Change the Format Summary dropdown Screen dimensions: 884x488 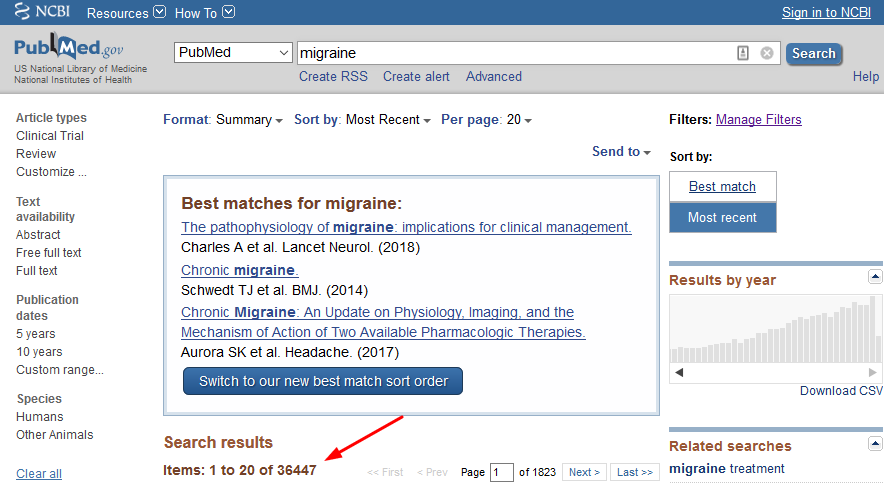pyautogui.click(x=223, y=119)
